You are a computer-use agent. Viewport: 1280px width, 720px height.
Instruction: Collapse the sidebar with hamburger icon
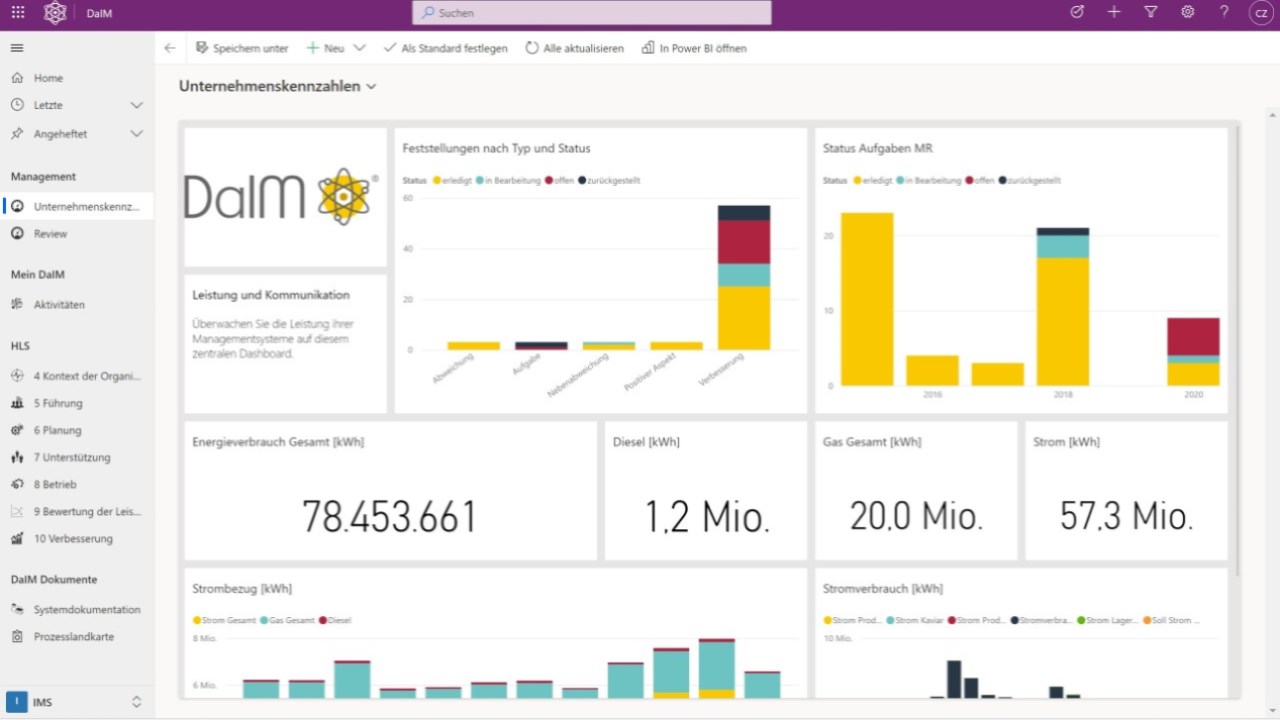[x=17, y=48]
